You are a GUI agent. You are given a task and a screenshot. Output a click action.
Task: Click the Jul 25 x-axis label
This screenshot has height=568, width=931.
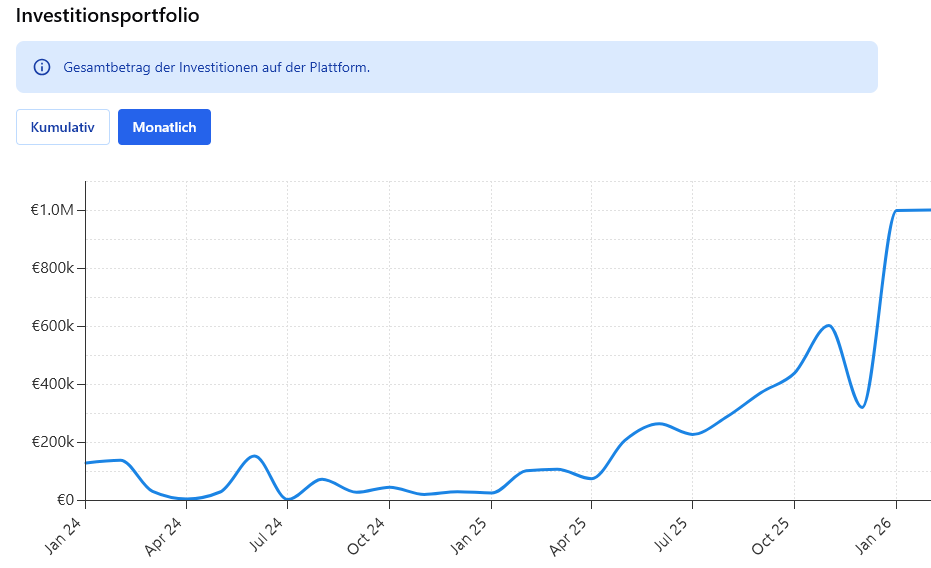(672, 534)
